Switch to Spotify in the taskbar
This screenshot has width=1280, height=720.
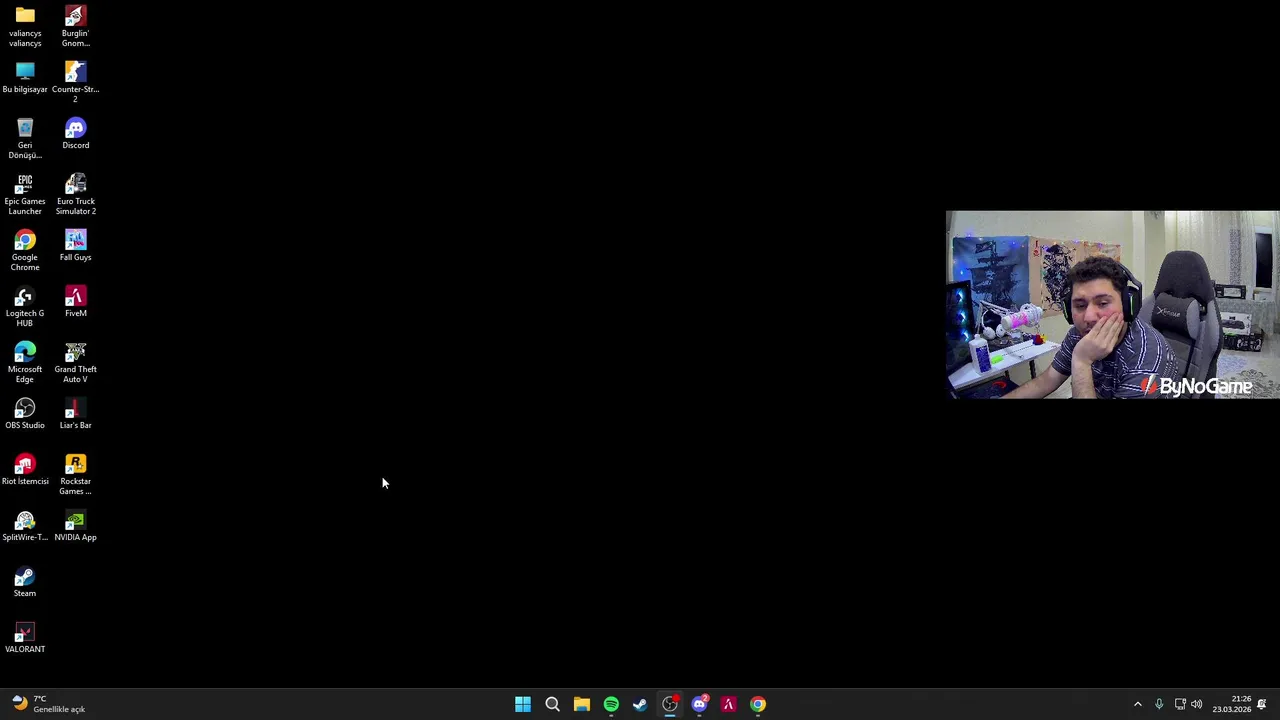611,704
